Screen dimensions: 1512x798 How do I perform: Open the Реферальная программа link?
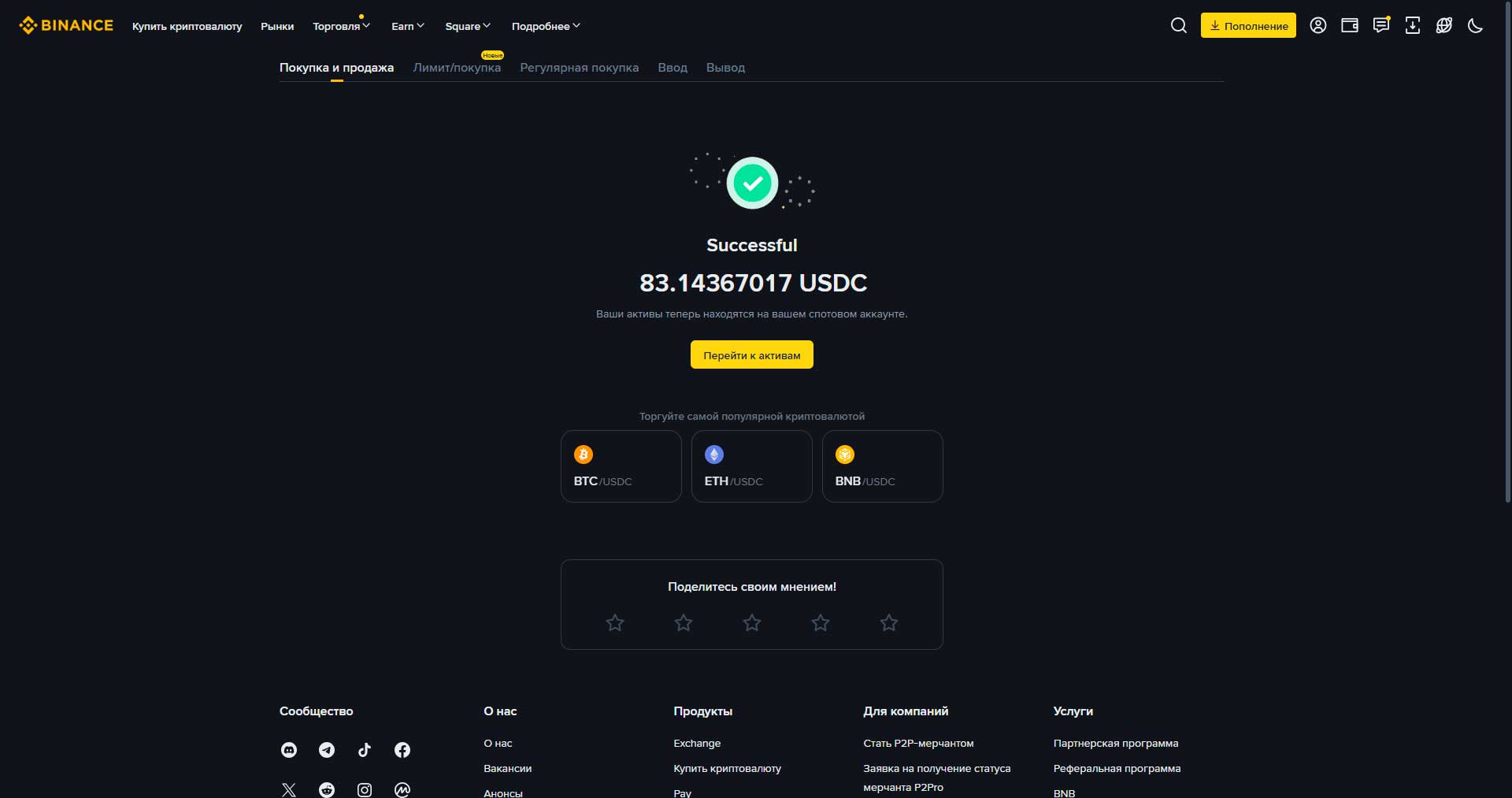coord(1117,768)
